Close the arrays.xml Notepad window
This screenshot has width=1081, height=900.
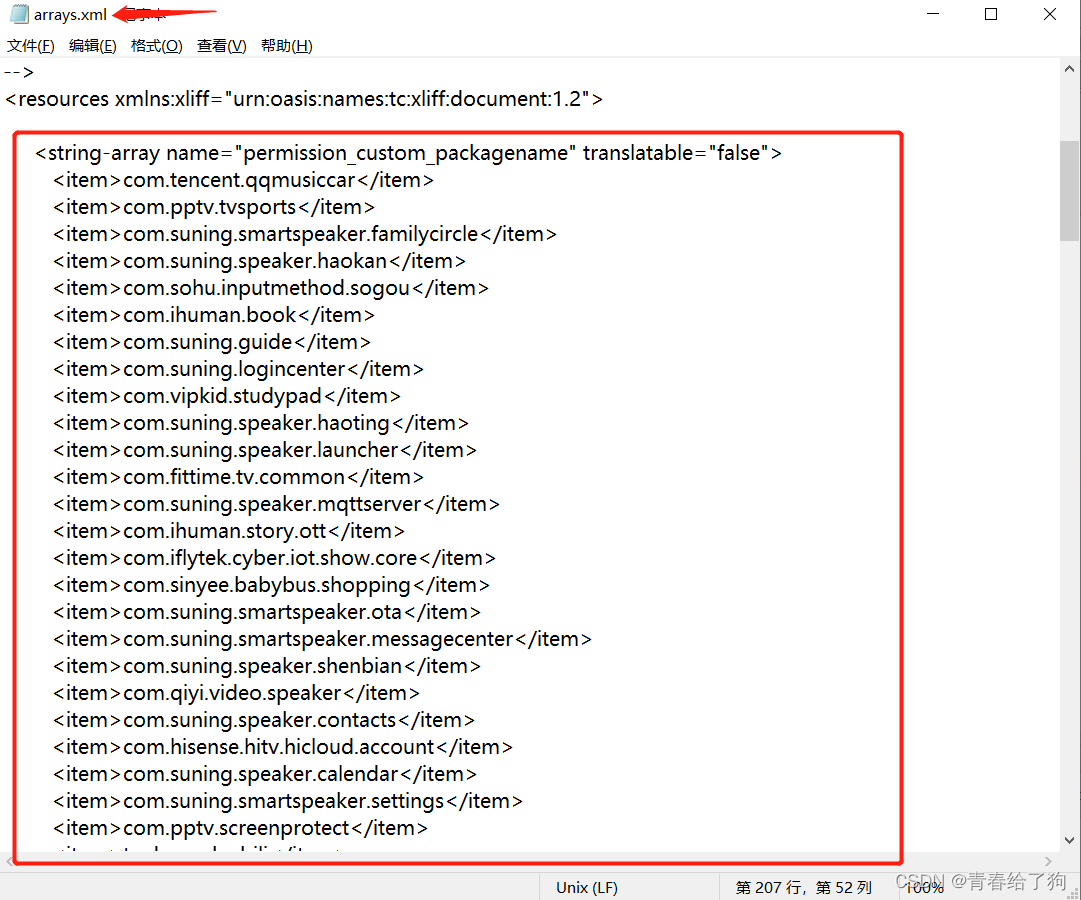pyautogui.click(x=1049, y=14)
